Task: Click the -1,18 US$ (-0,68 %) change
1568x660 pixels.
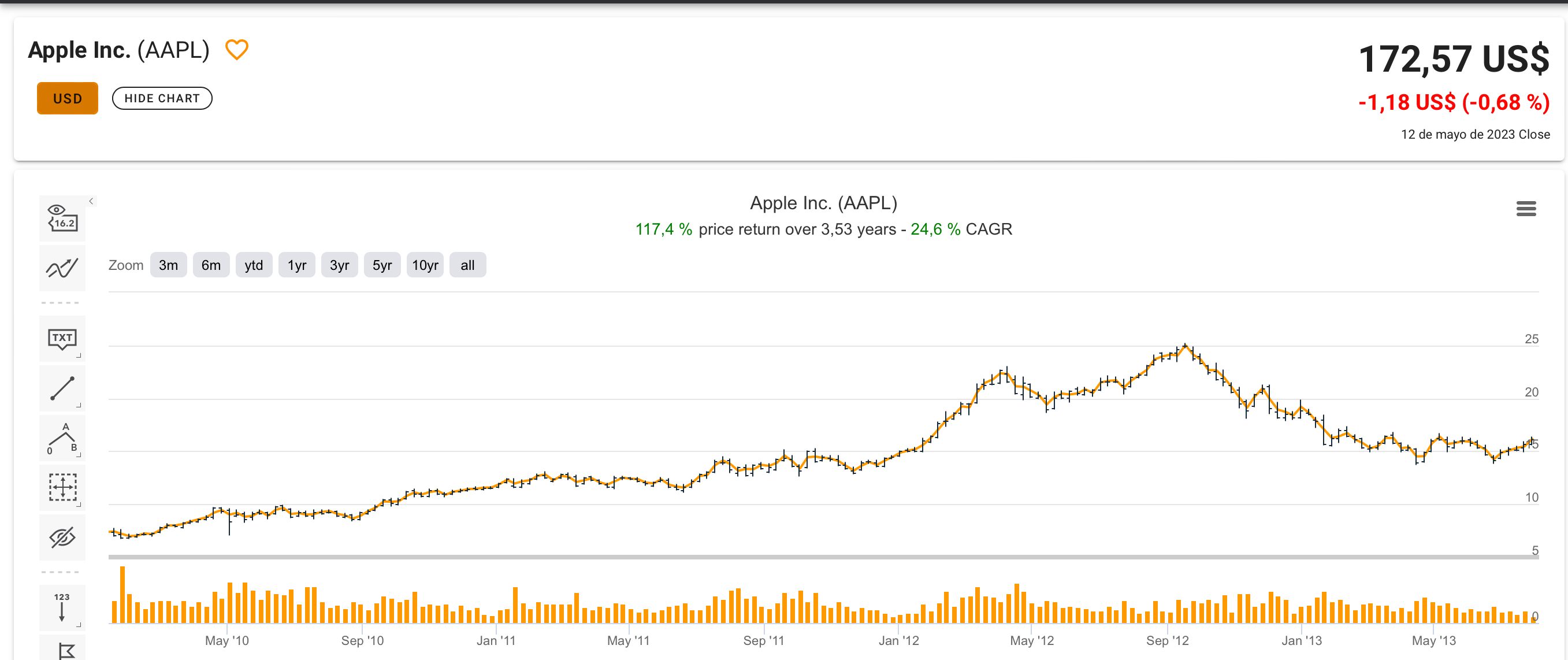Action: click(x=1454, y=102)
